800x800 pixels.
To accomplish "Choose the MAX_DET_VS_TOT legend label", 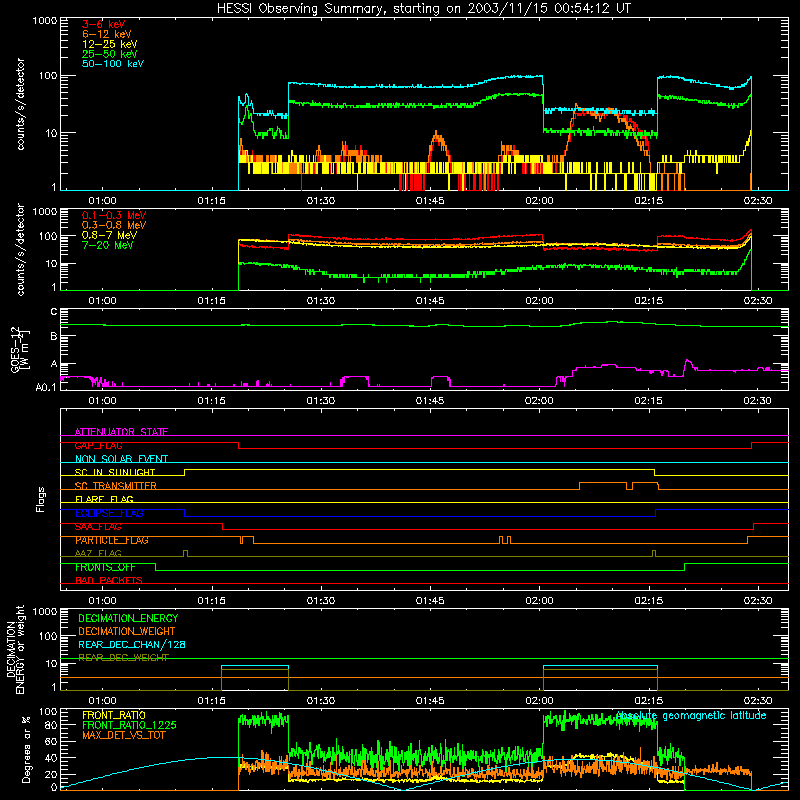I will point(123,735).
